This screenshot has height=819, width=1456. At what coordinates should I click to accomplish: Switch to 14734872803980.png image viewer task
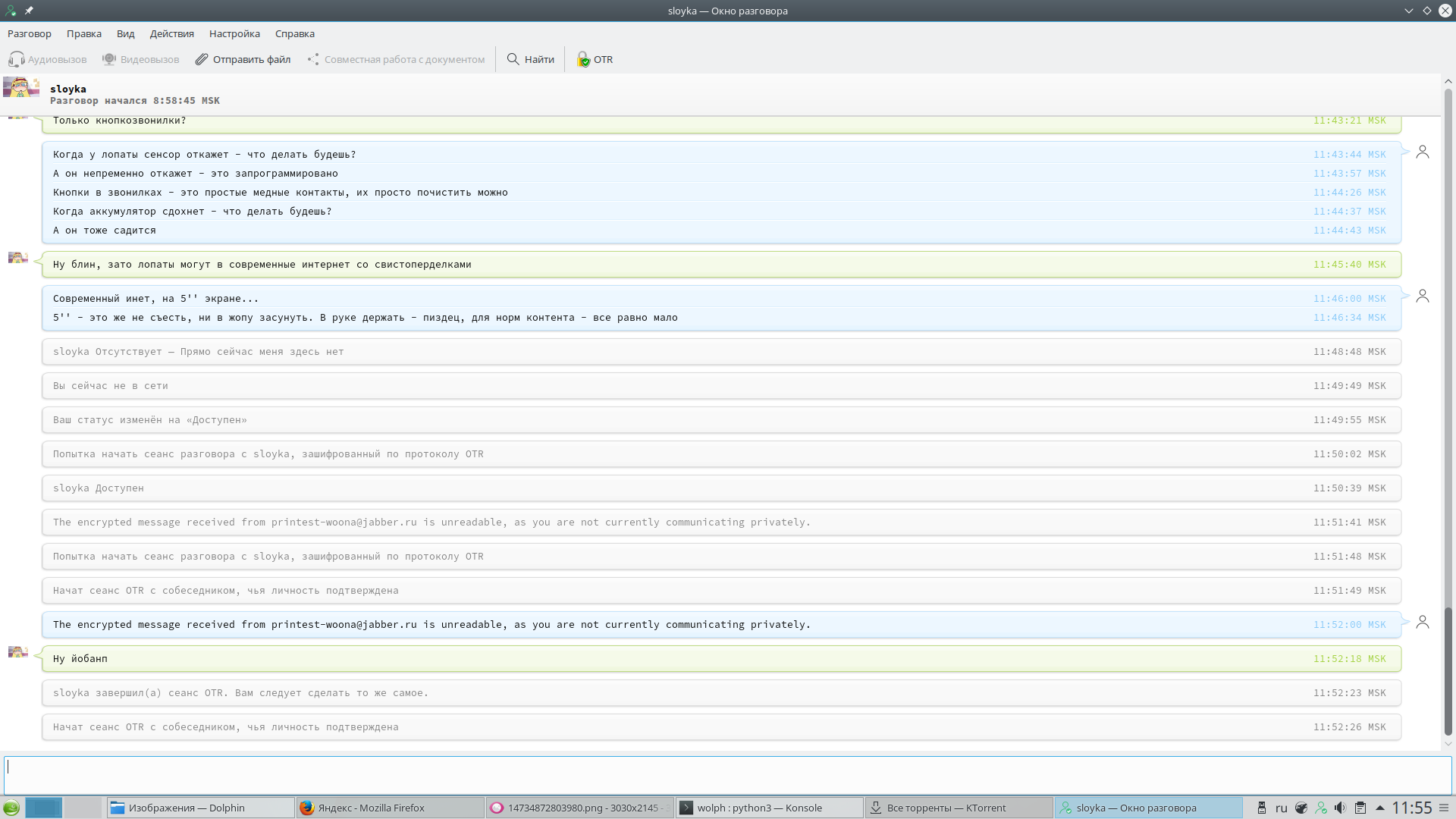(x=579, y=808)
